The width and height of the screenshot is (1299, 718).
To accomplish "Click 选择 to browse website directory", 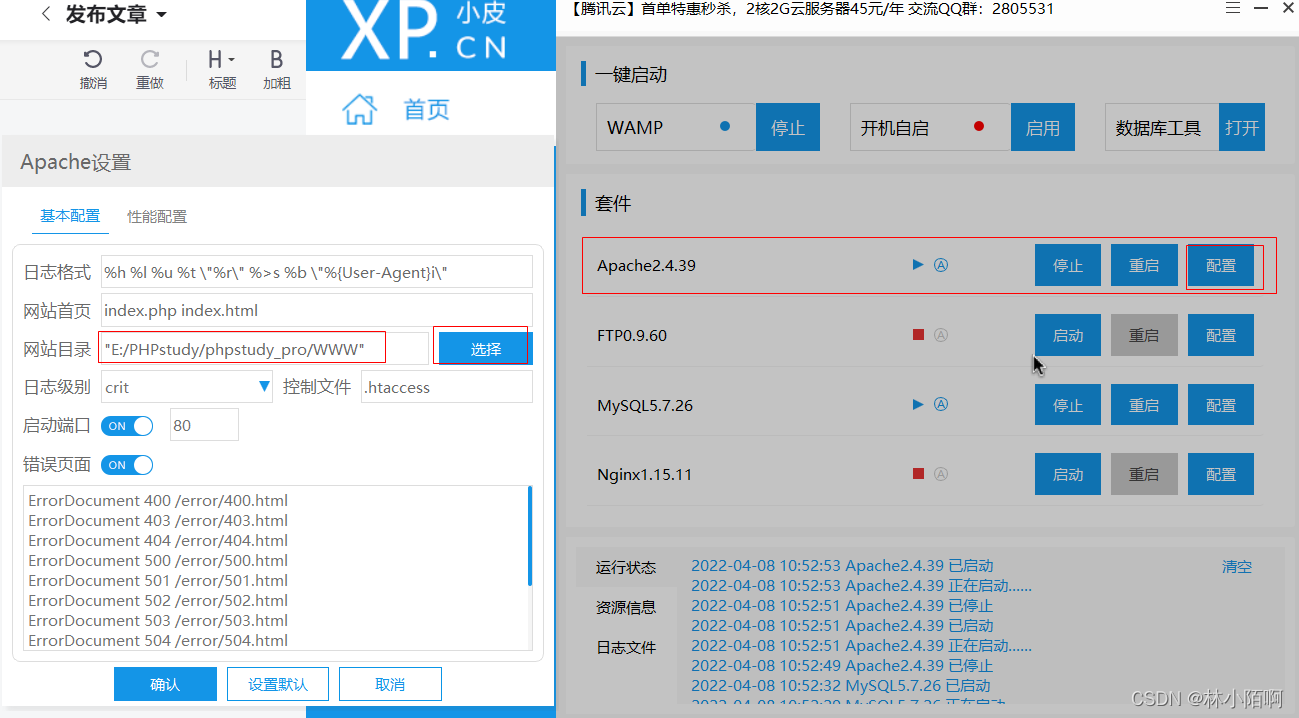I will click(485, 349).
